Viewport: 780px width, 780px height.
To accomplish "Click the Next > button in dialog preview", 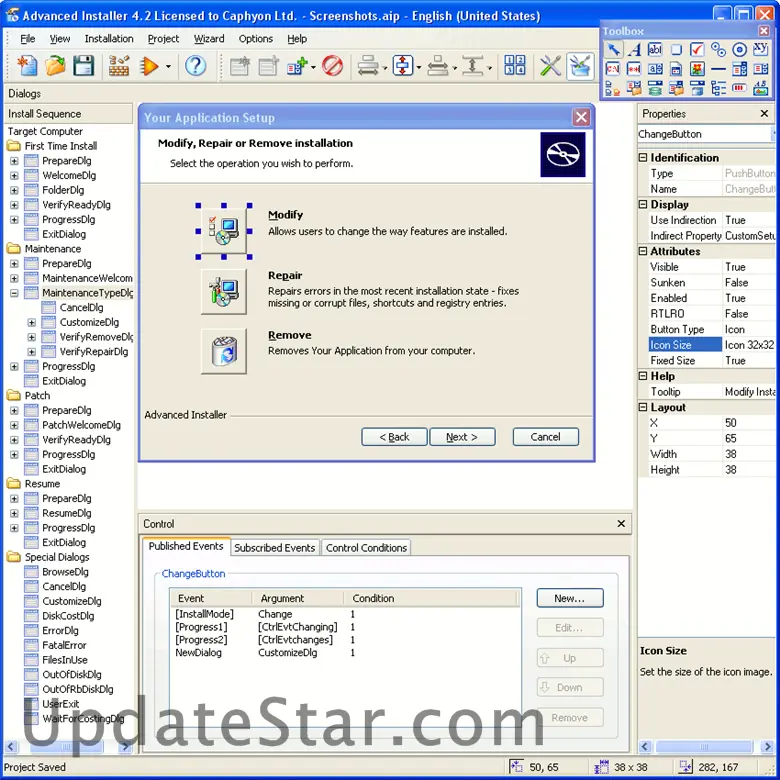I will point(462,437).
